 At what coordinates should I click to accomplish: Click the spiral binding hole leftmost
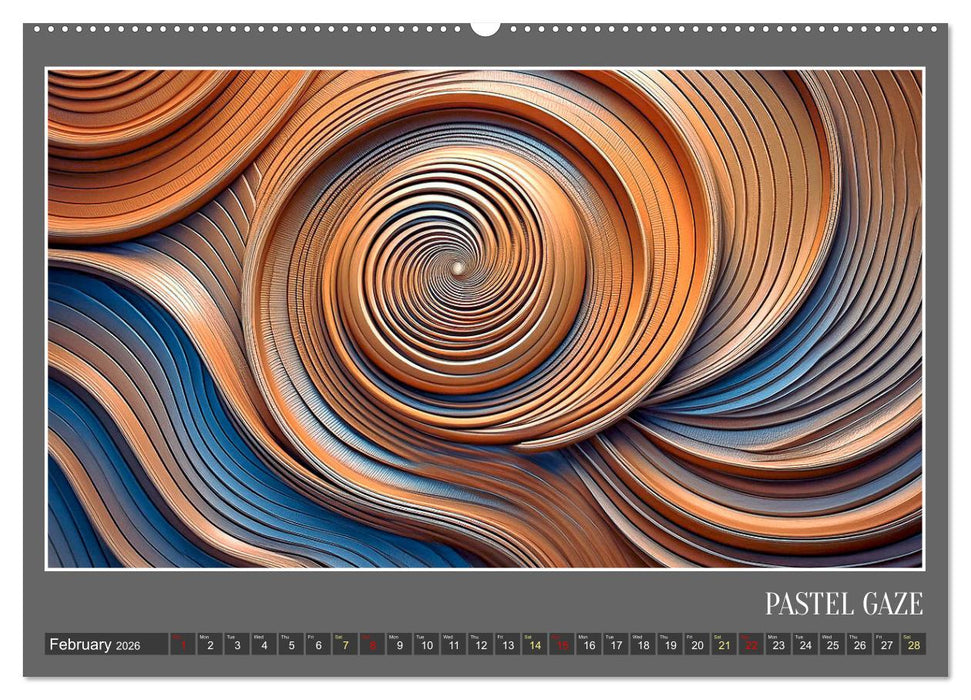click(37, 28)
